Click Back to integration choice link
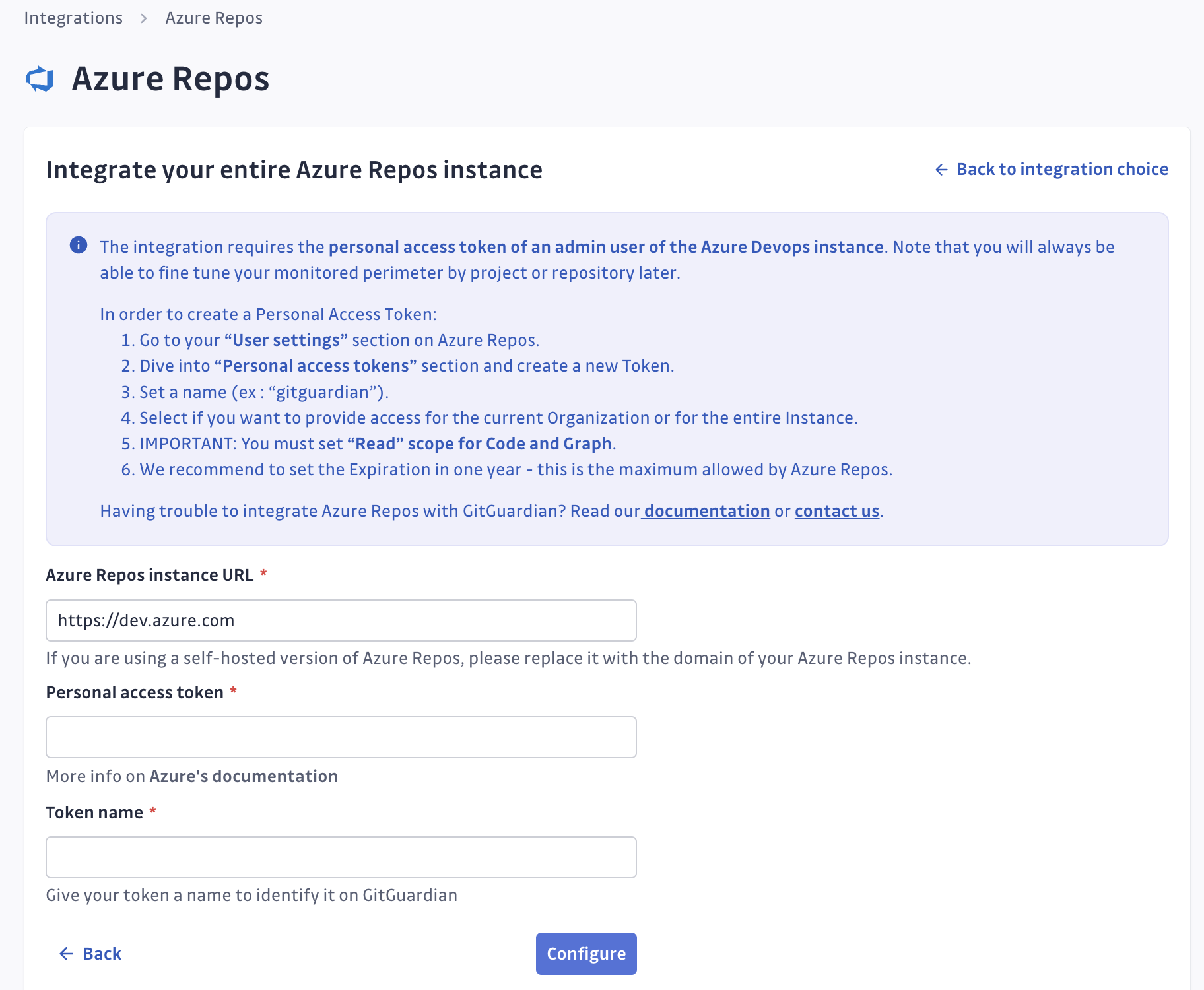Screen dimensions: 1204x990 click(x=1052, y=169)
